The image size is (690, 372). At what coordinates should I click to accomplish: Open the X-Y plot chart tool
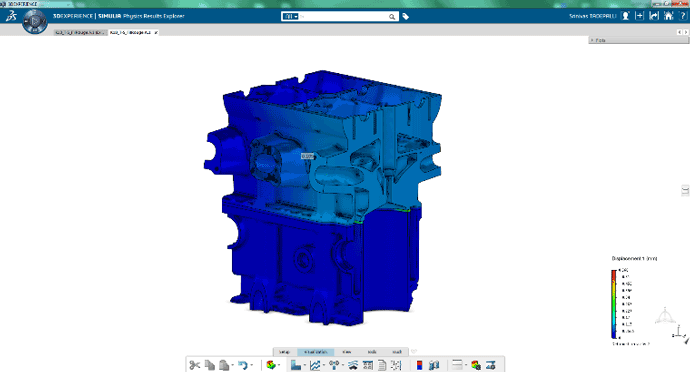point(315,365)
